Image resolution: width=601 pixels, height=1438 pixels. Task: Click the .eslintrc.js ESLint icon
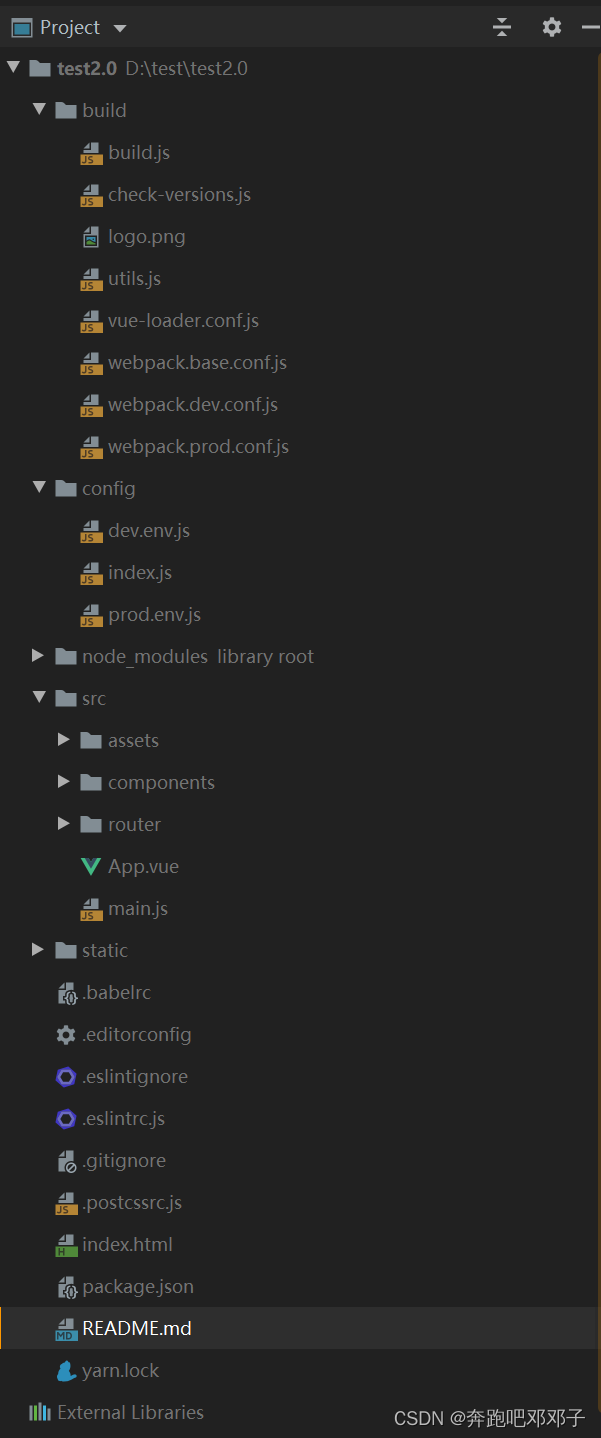66,1119
